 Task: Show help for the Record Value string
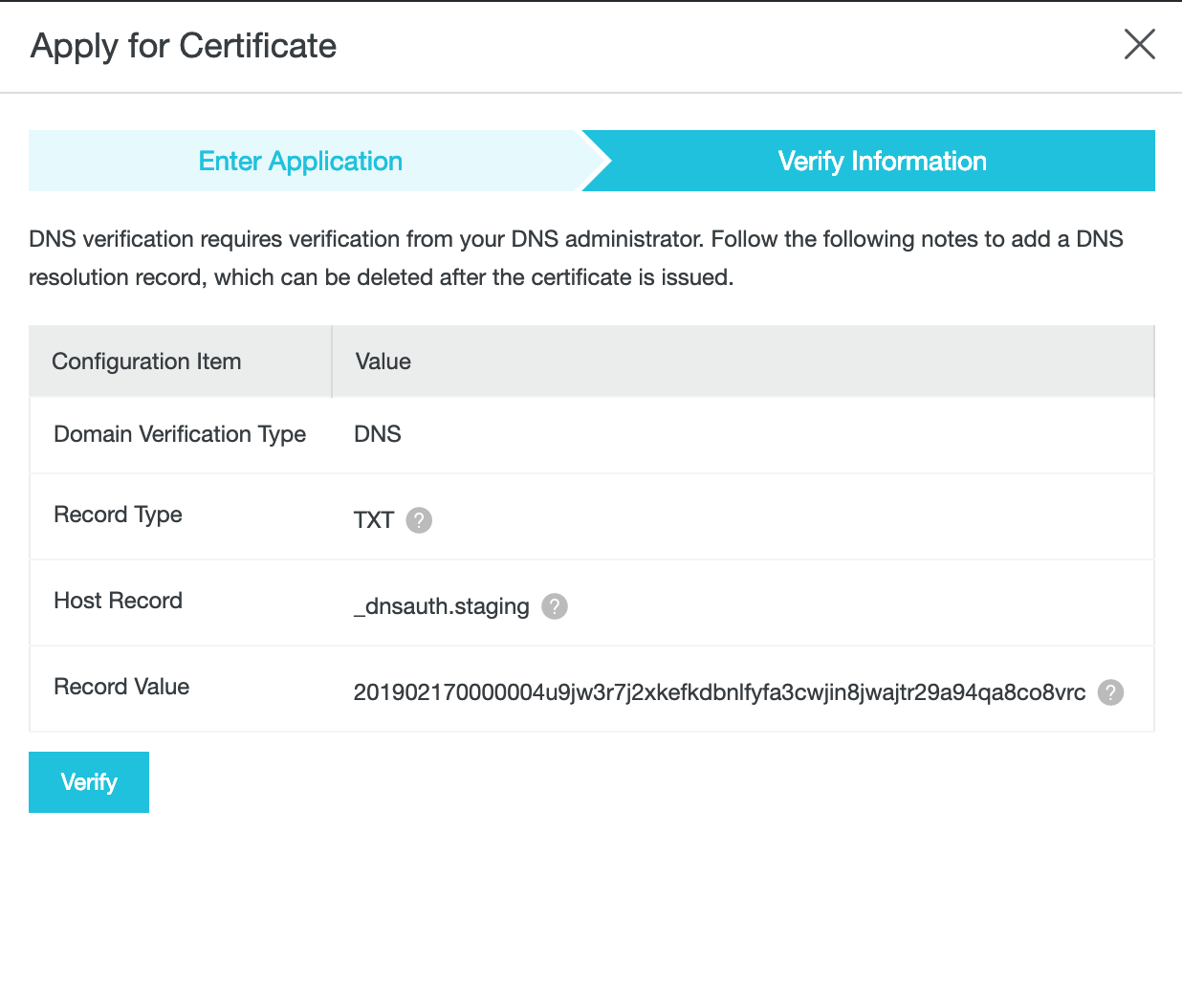pyautogui.click(x=1110, y=692)
